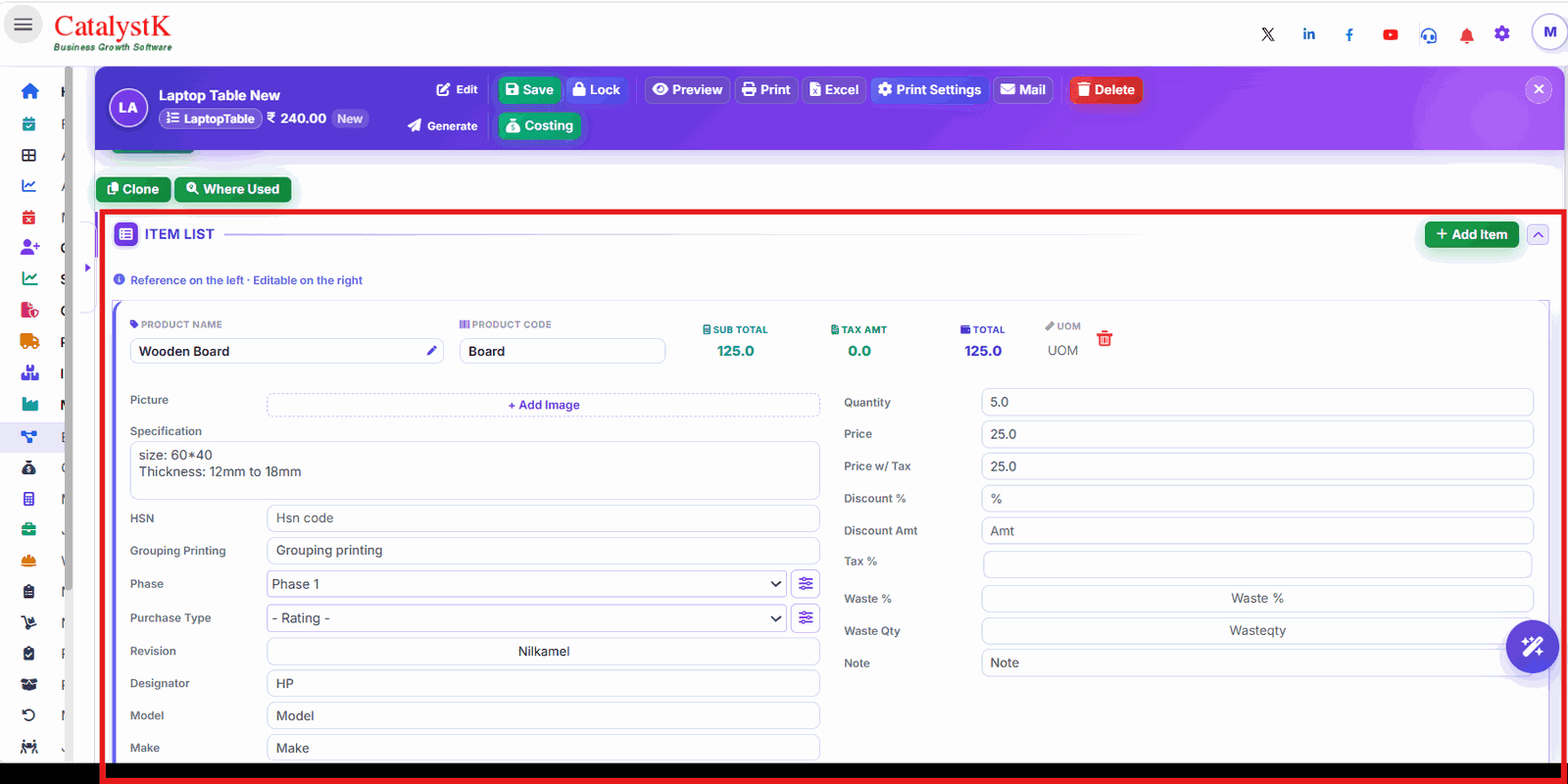1568x784 pixels.
Task: Click the Clone button
Action: [x=133, y=189]
